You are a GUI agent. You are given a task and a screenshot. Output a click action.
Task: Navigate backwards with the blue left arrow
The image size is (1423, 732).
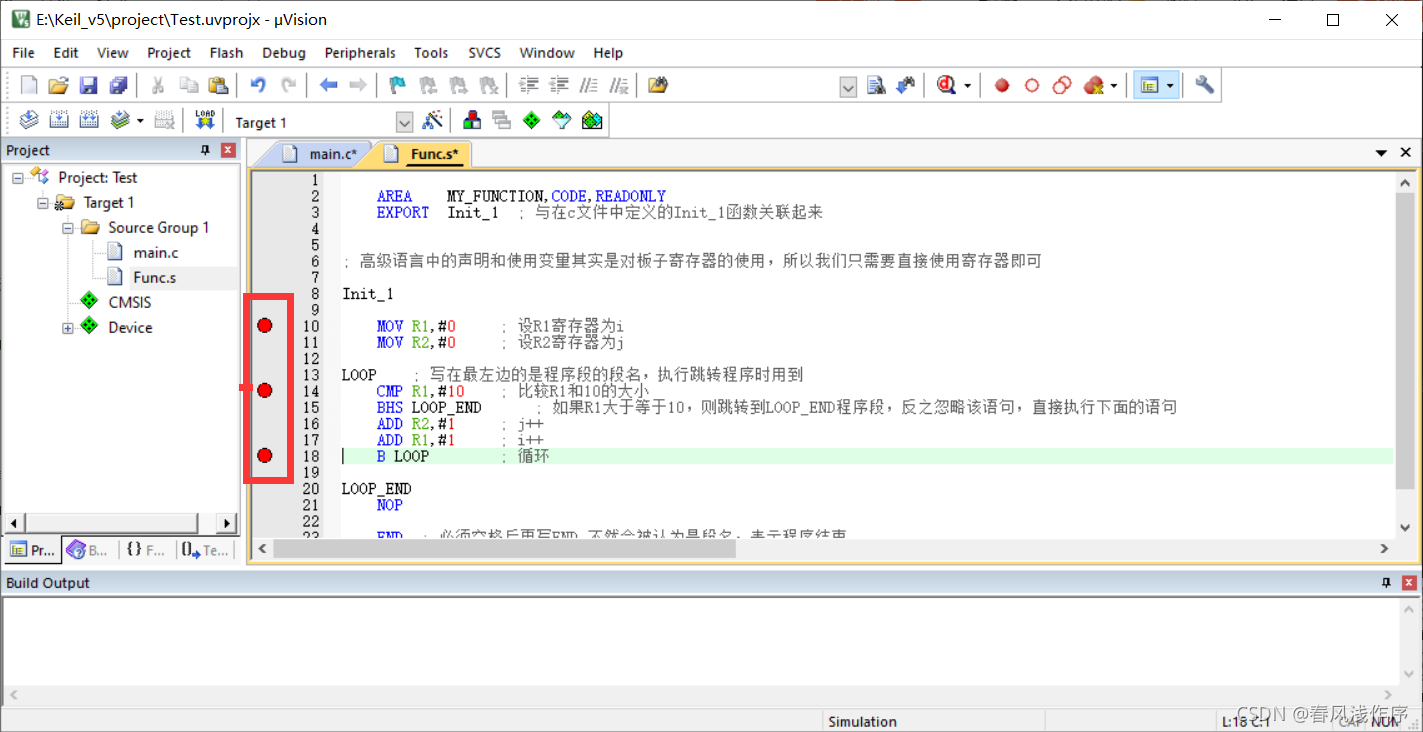tap(328, 85)
